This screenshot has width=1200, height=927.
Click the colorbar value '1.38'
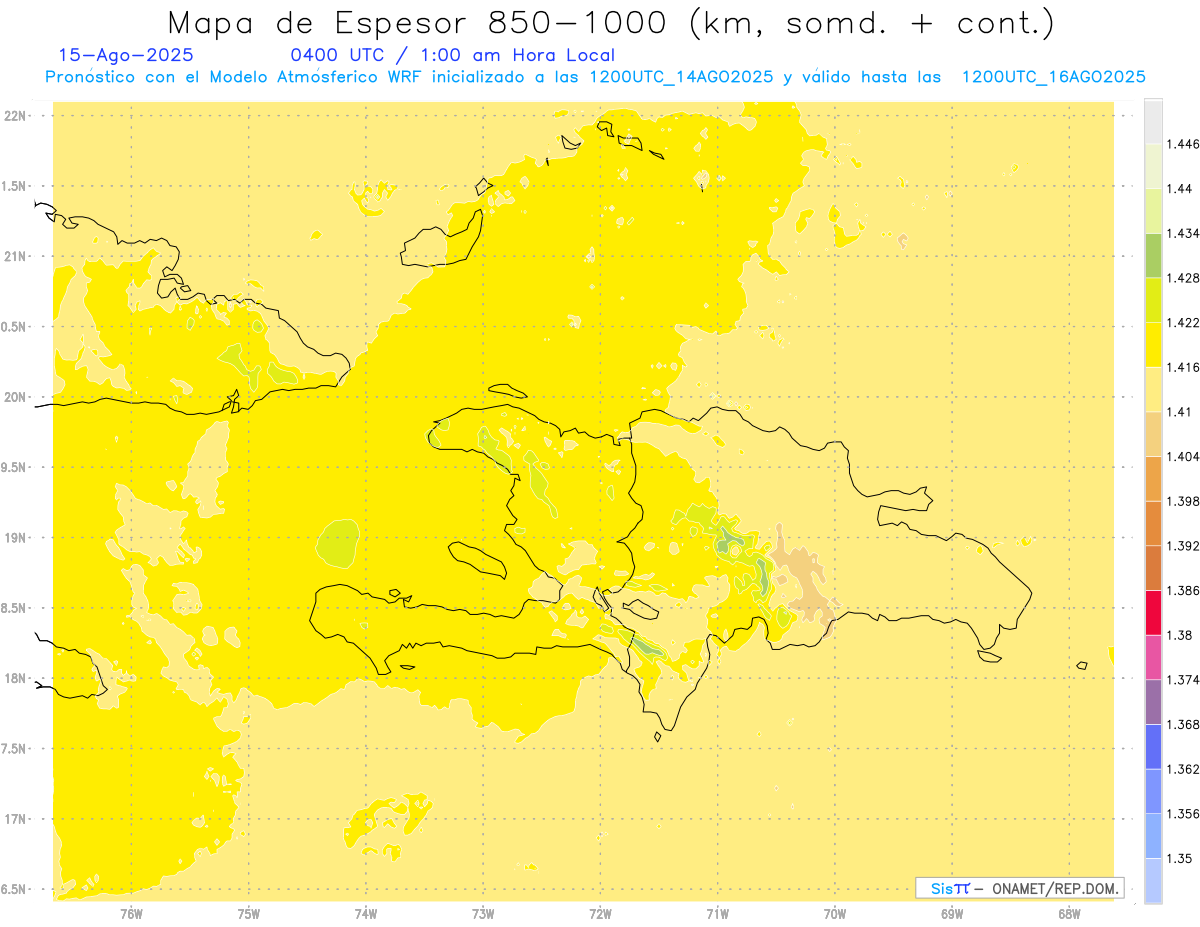pos(1182,635)
